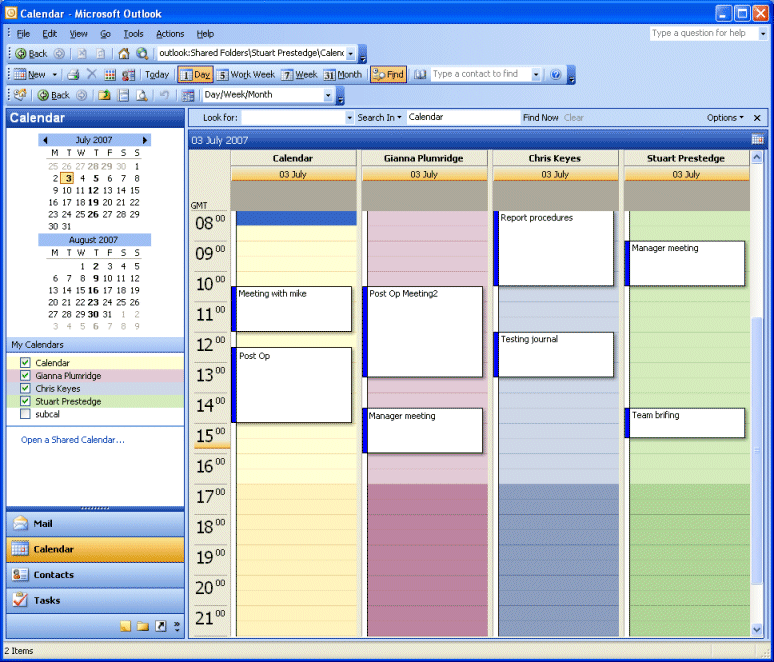The image size is (774, 662).
Task: Uncheck the Gianna Plumridge calendar checkbox
Action: coord(25,375)
